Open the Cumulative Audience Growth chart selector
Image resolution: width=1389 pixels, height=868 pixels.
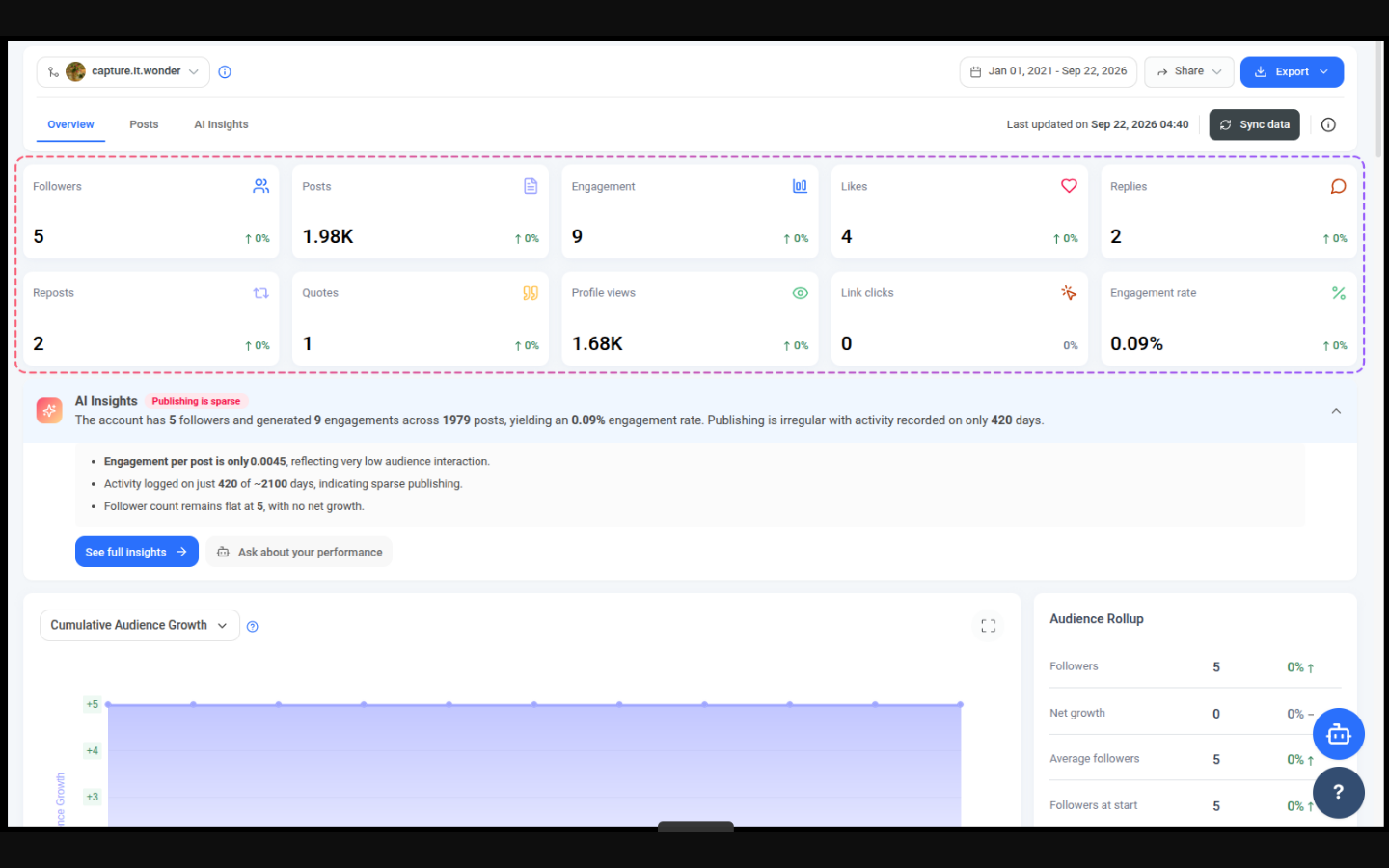(140, 626)
